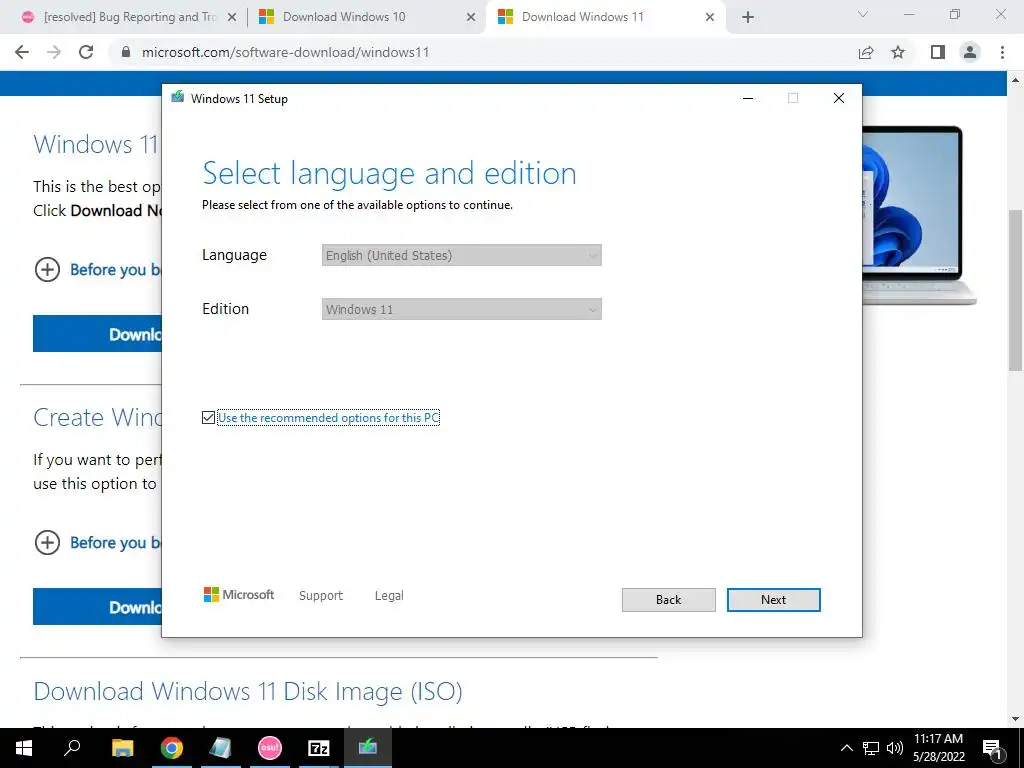
Task: Select Windows 11 Setup taskbar icon
Action: [368, 748]
